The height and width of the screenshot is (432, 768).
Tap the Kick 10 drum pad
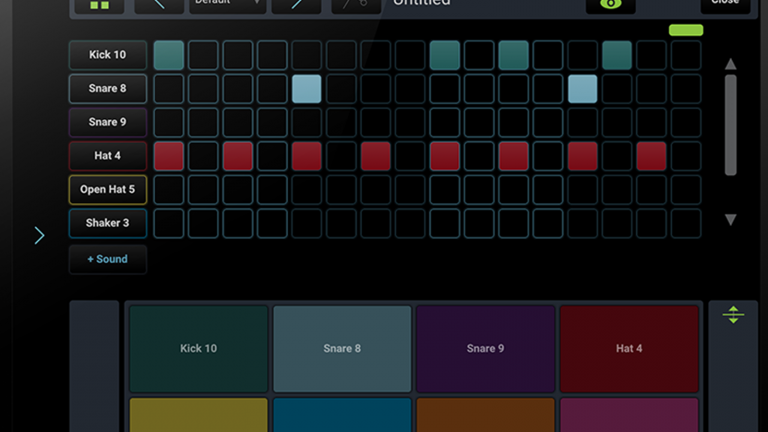pyautogui.click(x=198, y=348)
